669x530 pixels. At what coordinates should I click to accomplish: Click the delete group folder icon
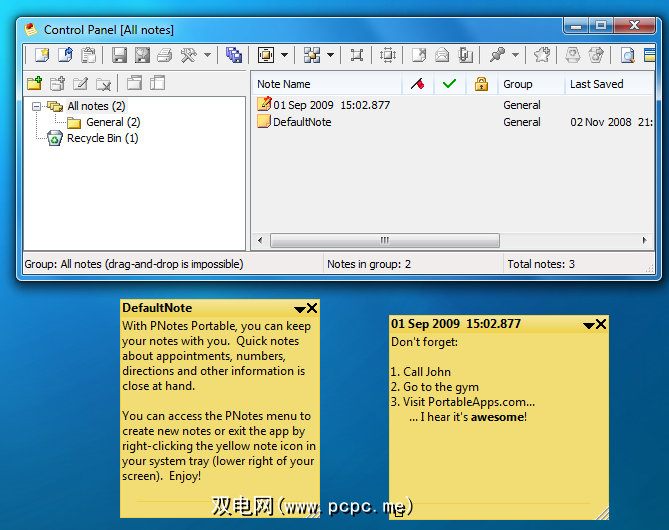tap(103, 83)
